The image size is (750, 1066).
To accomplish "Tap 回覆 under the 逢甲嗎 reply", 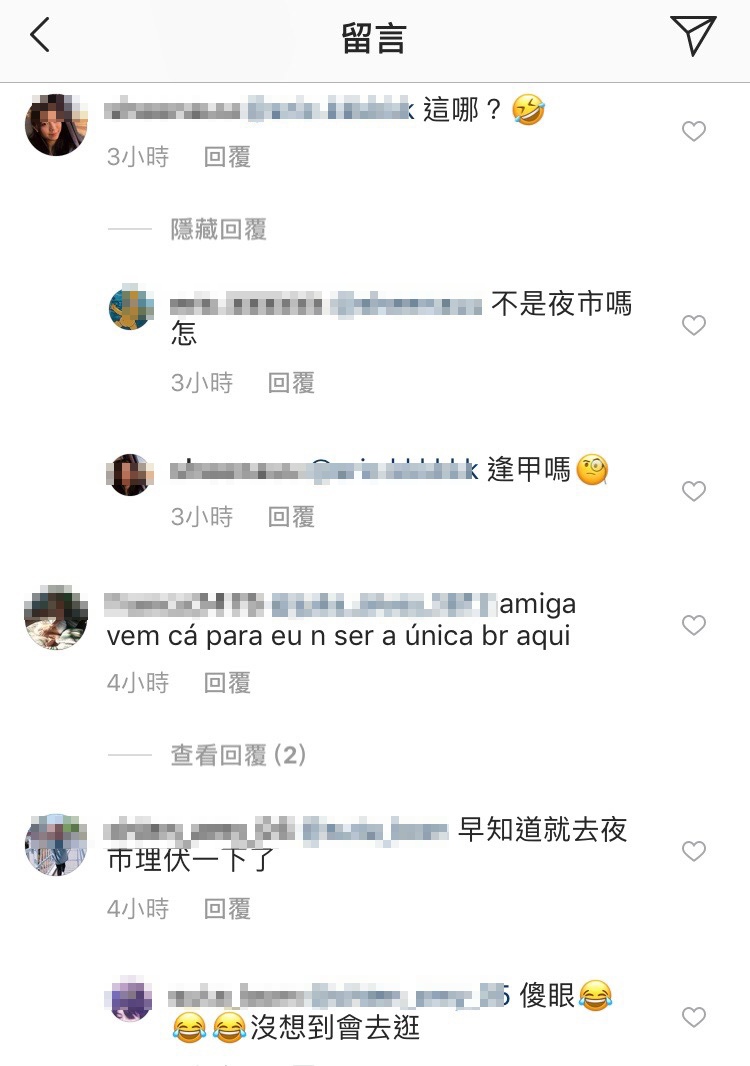I will coord(291,517).
